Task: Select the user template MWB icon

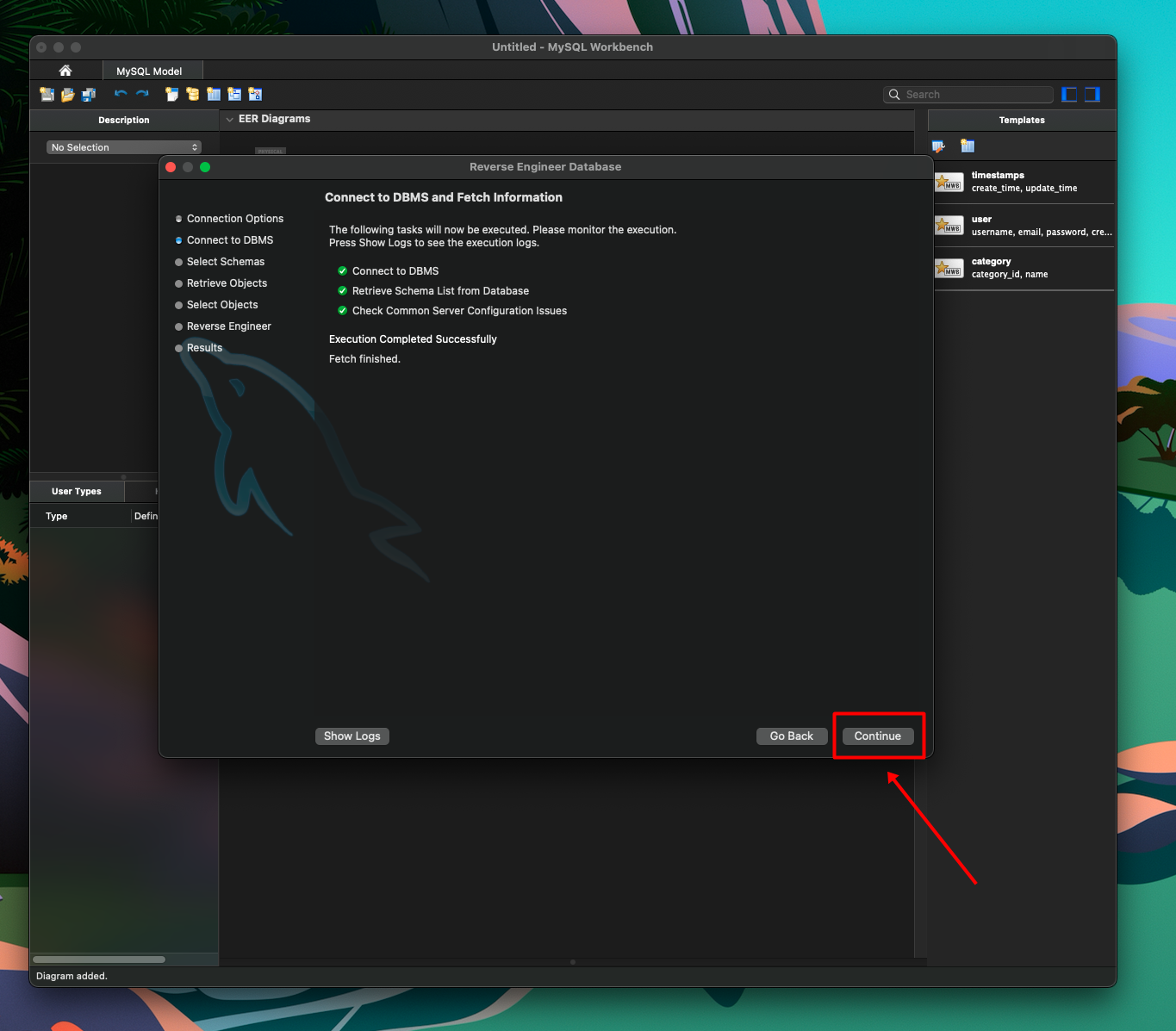Action: point(949,225)
